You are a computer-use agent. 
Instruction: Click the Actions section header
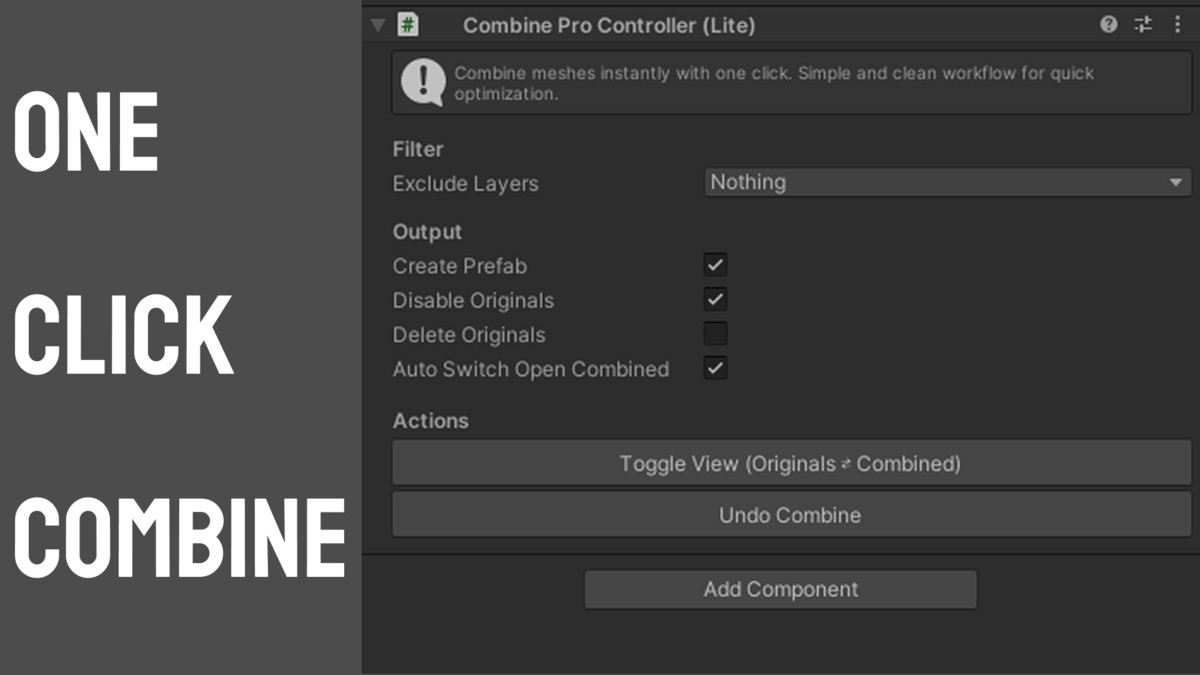431,420
